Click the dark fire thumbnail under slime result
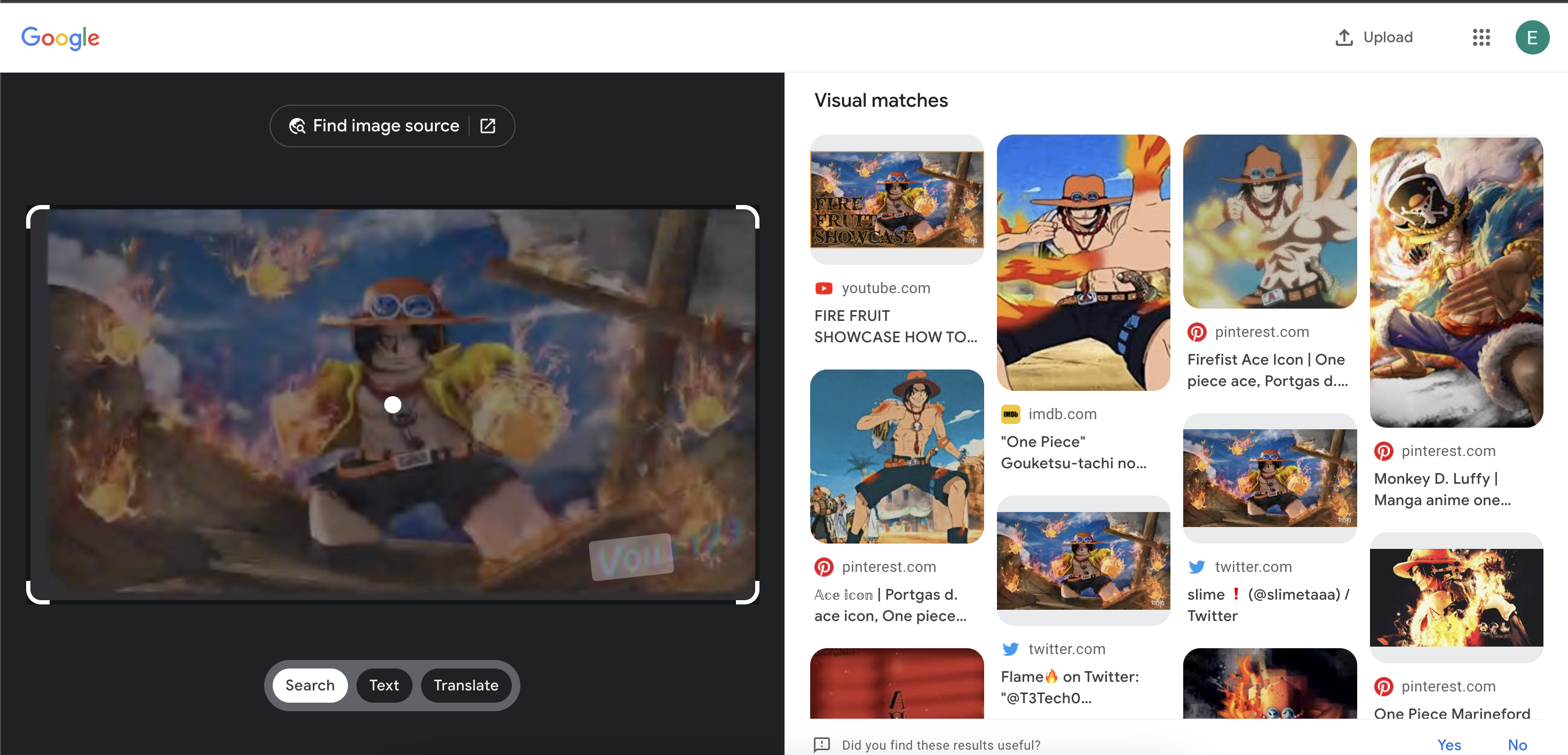Screen dimensions: 1568x755 tap(1270, 683)
